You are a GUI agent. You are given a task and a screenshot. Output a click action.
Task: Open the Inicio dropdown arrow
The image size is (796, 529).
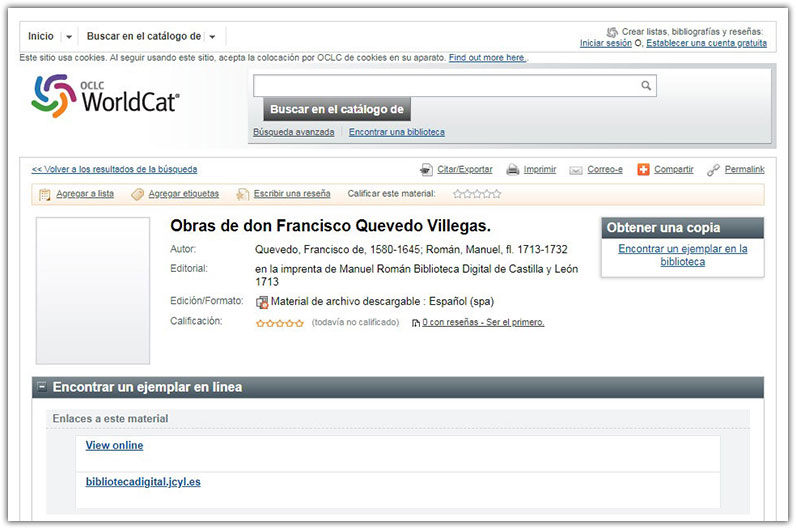coord(69,37)
